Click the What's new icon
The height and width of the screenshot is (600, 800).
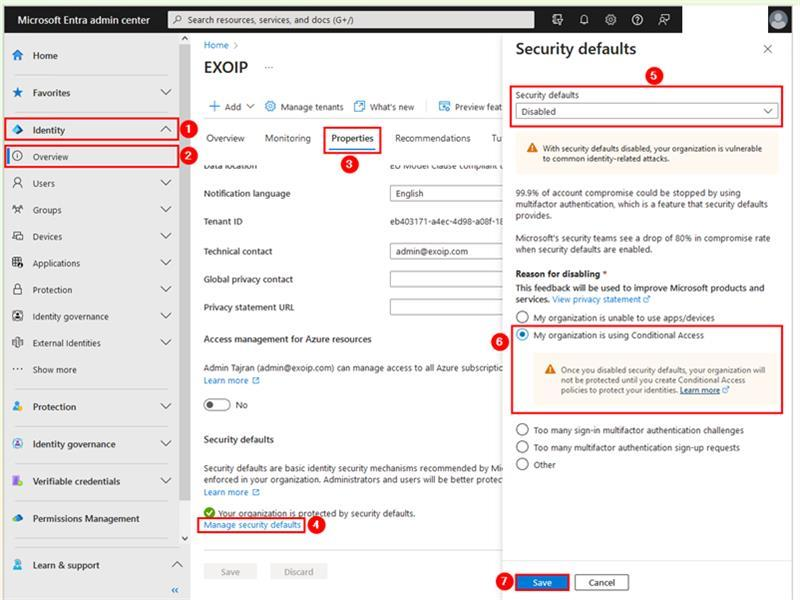coord(360,106)
